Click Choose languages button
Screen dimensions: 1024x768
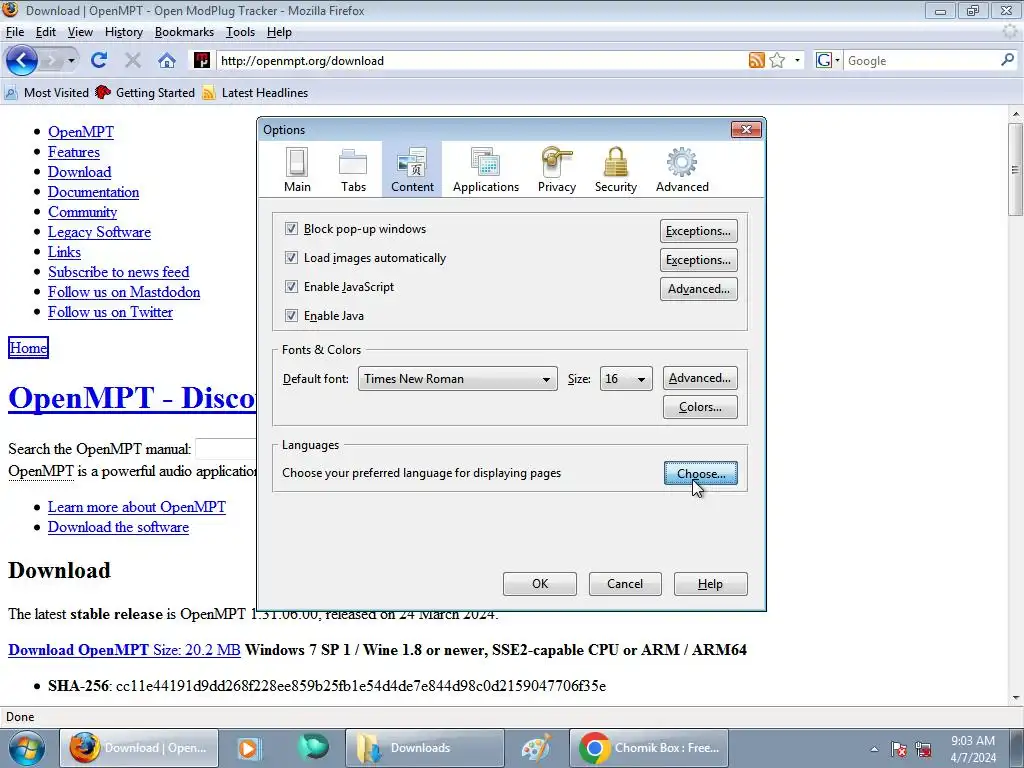coord(700,473)
